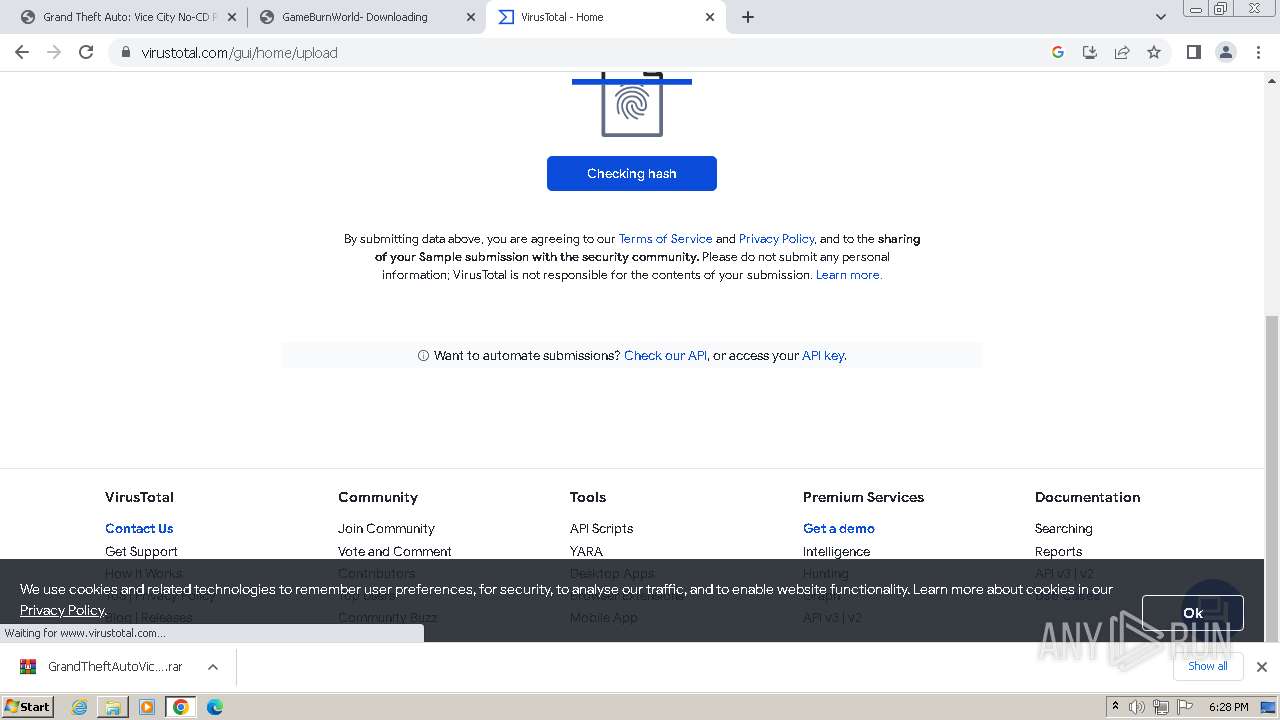
Task: Open API Scripts under Tools
Action: 601,528
